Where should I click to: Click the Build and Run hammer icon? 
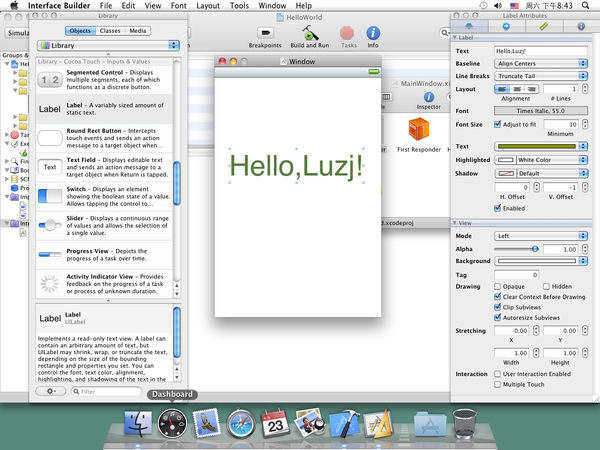point(310,33)
